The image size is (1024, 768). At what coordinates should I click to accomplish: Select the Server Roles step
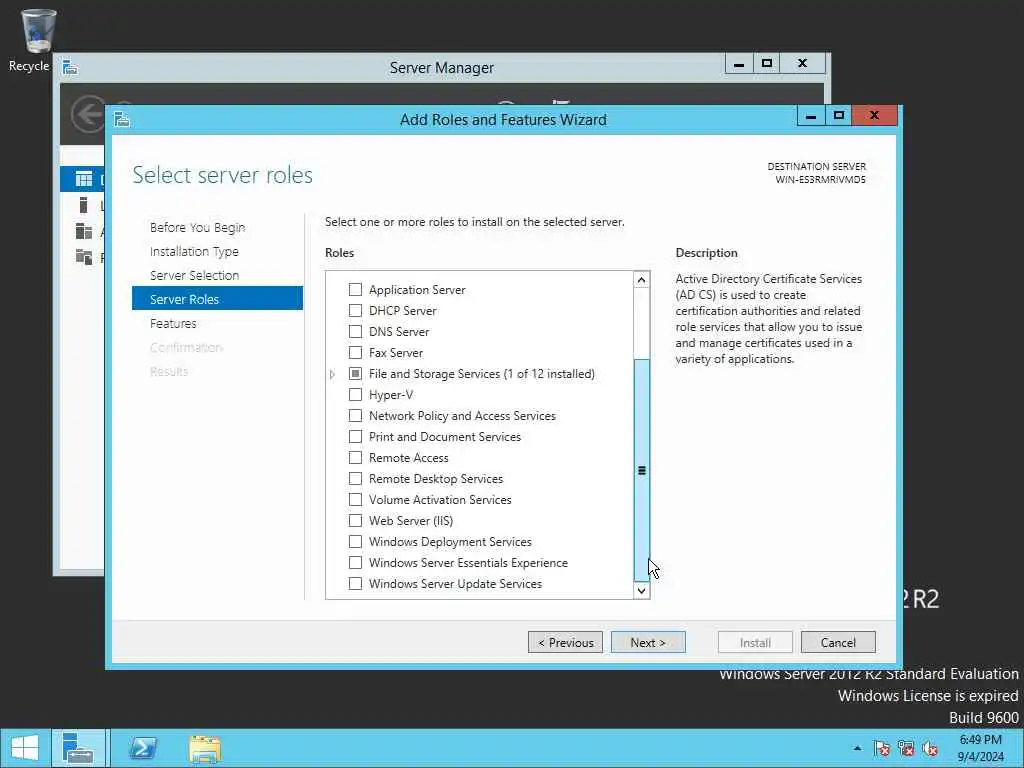point(217,299)
